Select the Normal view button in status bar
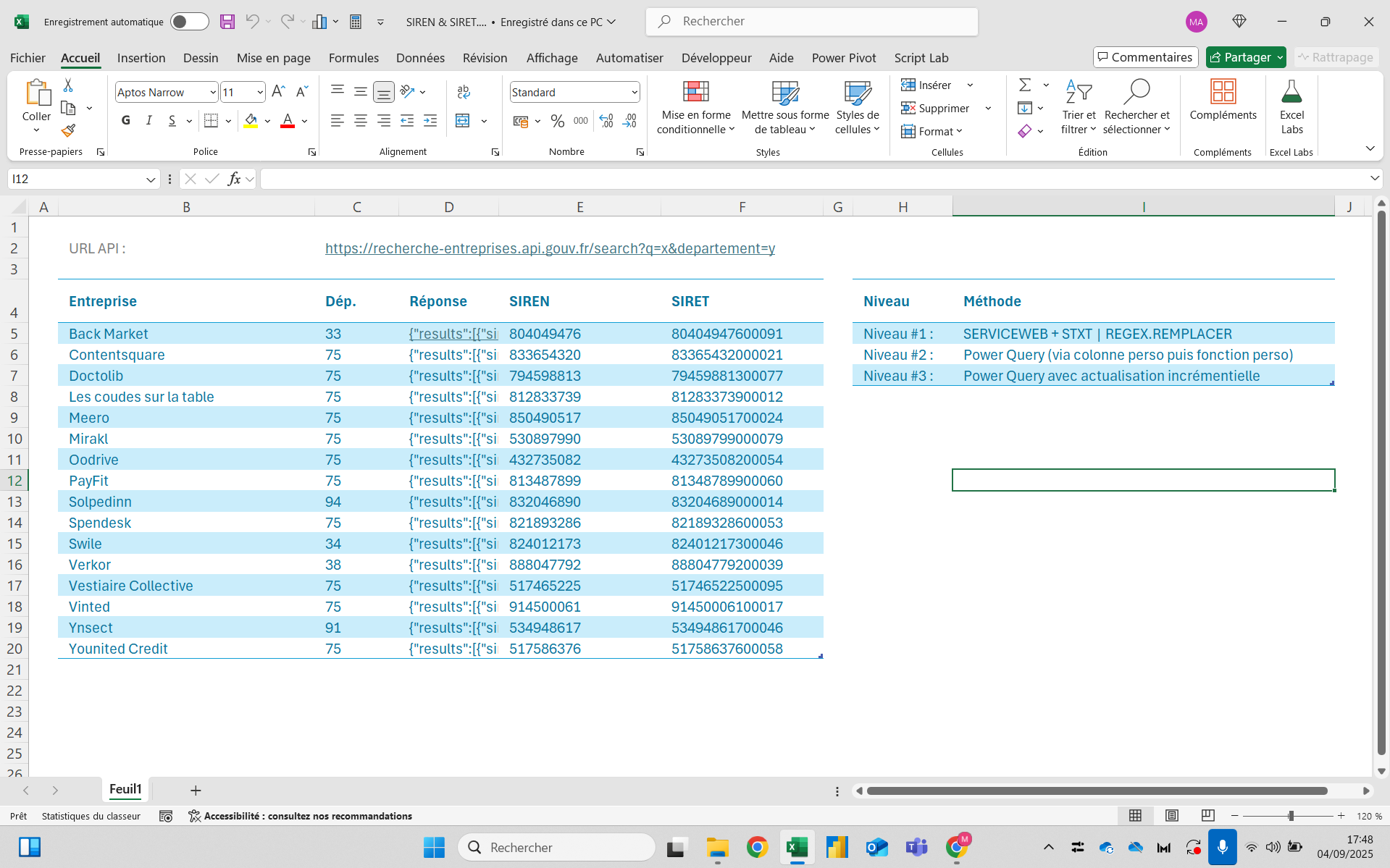The height and width of the screenshot is (868, 1390). [x=1135, y=816]
